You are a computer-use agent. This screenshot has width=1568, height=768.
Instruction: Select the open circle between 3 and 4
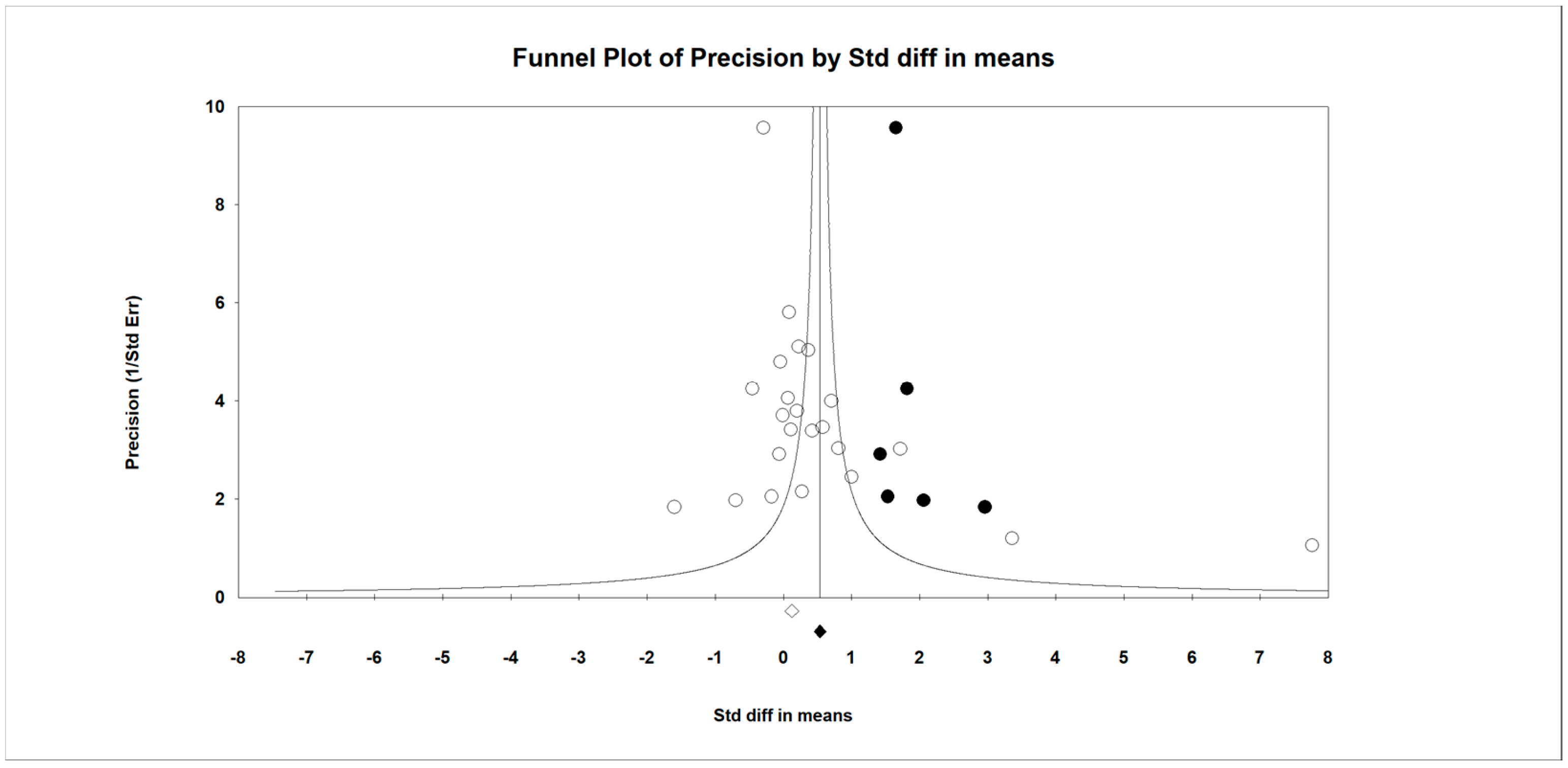1012,538
